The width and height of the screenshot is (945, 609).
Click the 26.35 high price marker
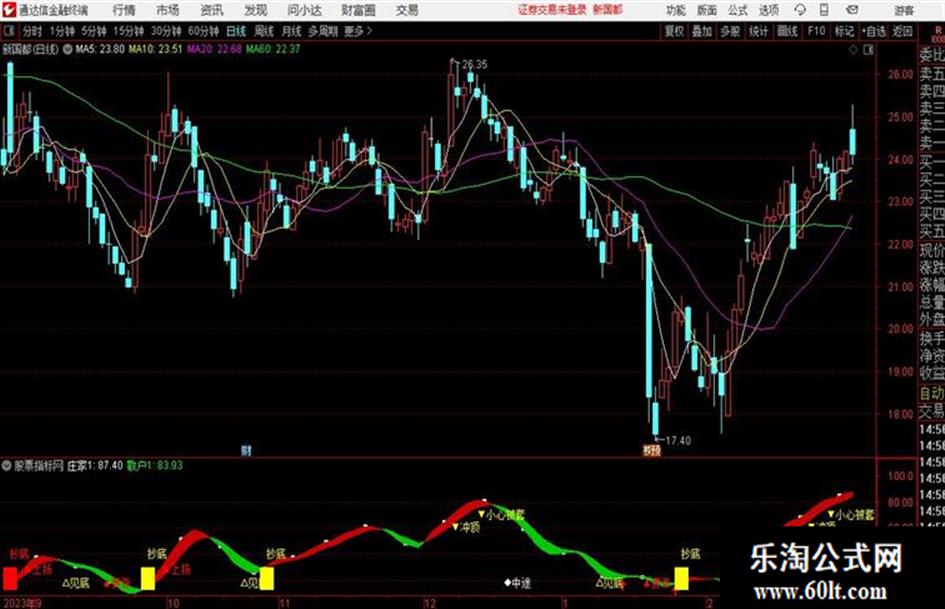(474, 65)
